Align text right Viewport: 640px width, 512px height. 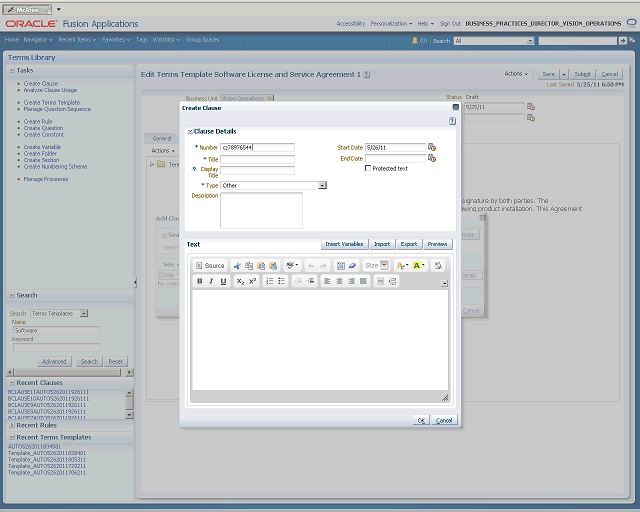tap(351, 281)
